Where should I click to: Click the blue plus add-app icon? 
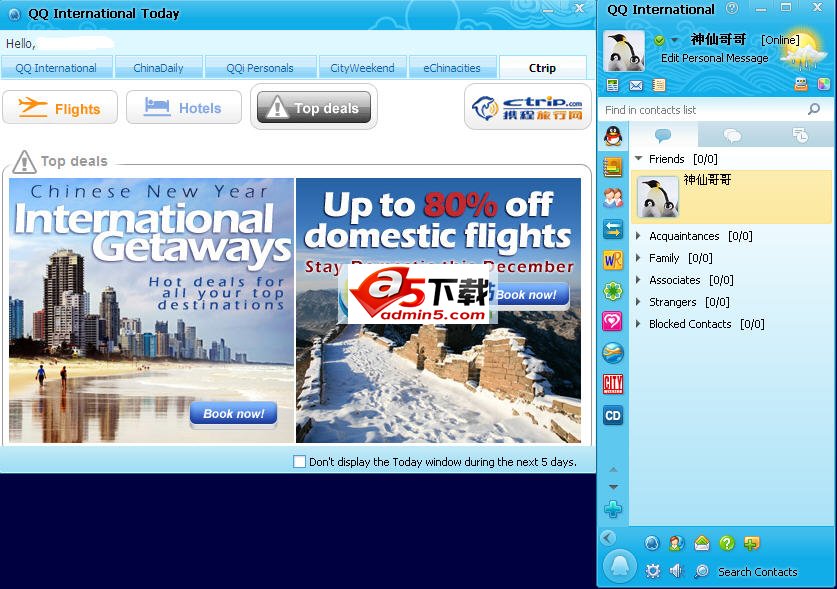pos(613,509)
